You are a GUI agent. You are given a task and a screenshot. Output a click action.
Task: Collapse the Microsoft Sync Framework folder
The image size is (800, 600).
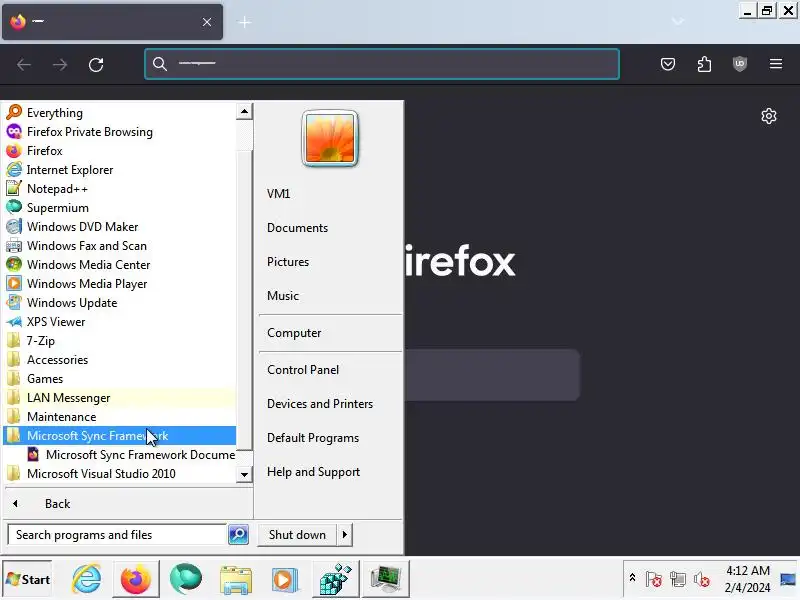[x=120, y=435]
